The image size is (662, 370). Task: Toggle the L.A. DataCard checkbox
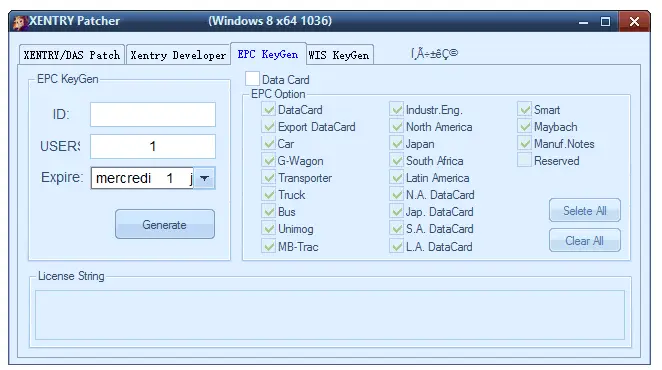click(396, 246)
